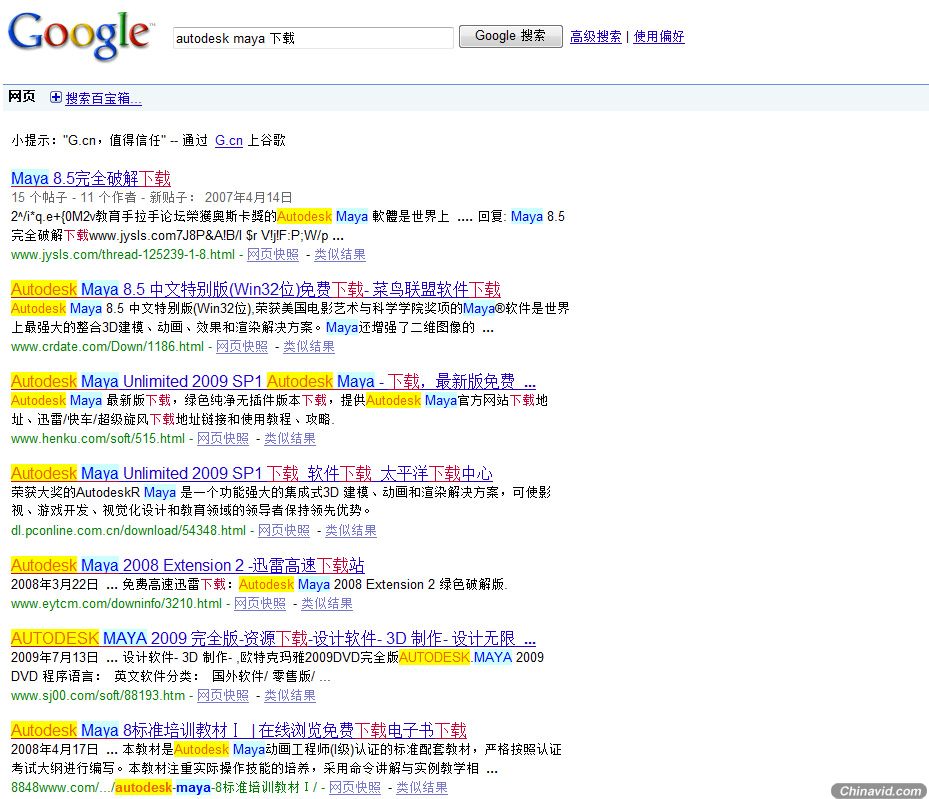Open 类似结果 for www.jysls.com result
The height and width of the screenshot is (799, 929).
click(339, 255)
